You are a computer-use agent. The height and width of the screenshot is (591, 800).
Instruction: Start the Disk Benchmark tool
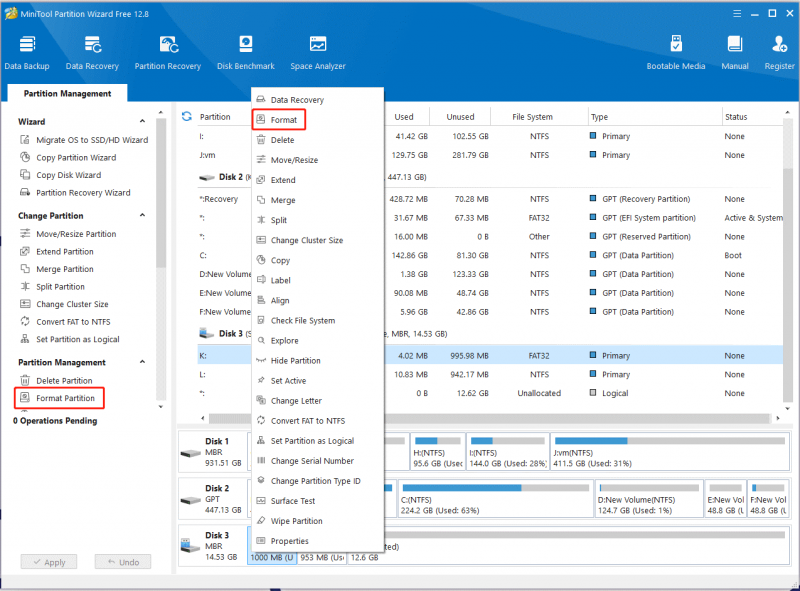pyautogui.click(x=246, y=53)
